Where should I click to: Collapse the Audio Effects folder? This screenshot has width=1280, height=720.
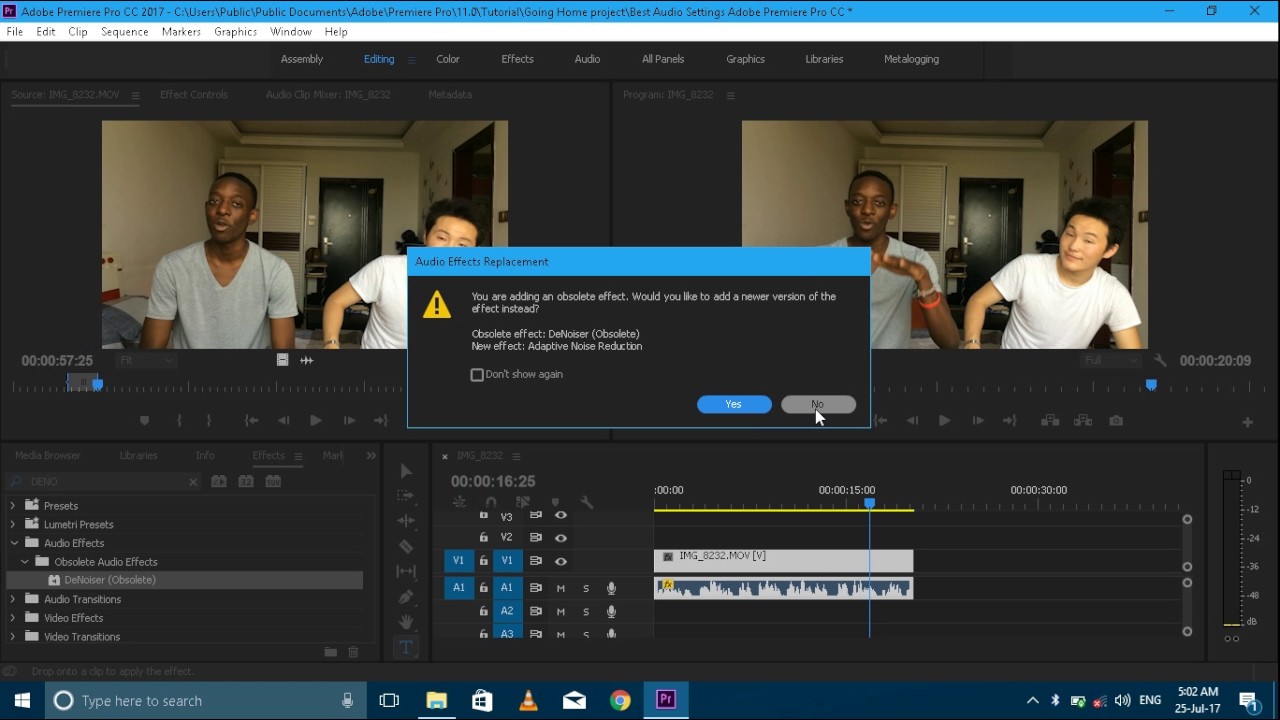pos(13,543)
